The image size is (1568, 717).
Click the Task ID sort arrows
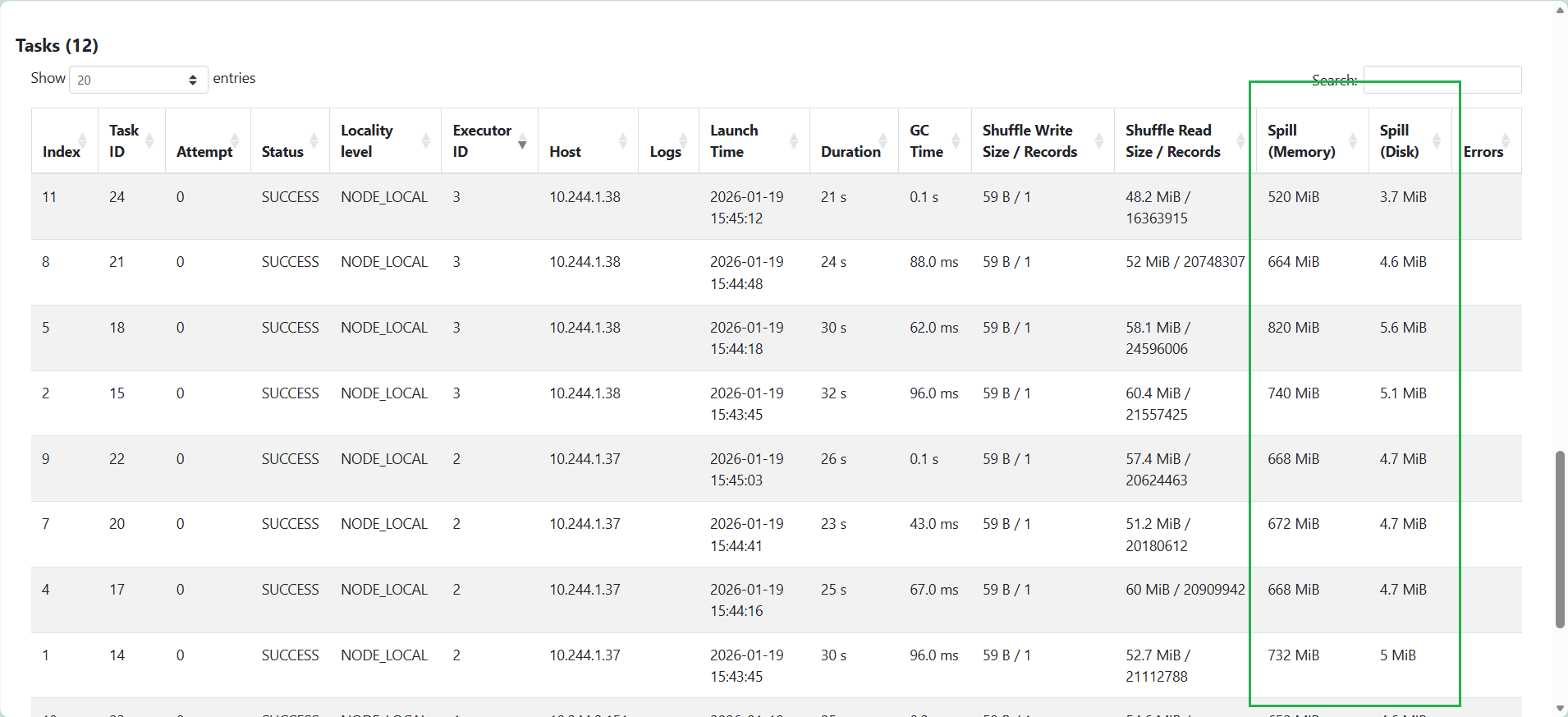pyautogui.click(x=149, y=140)
